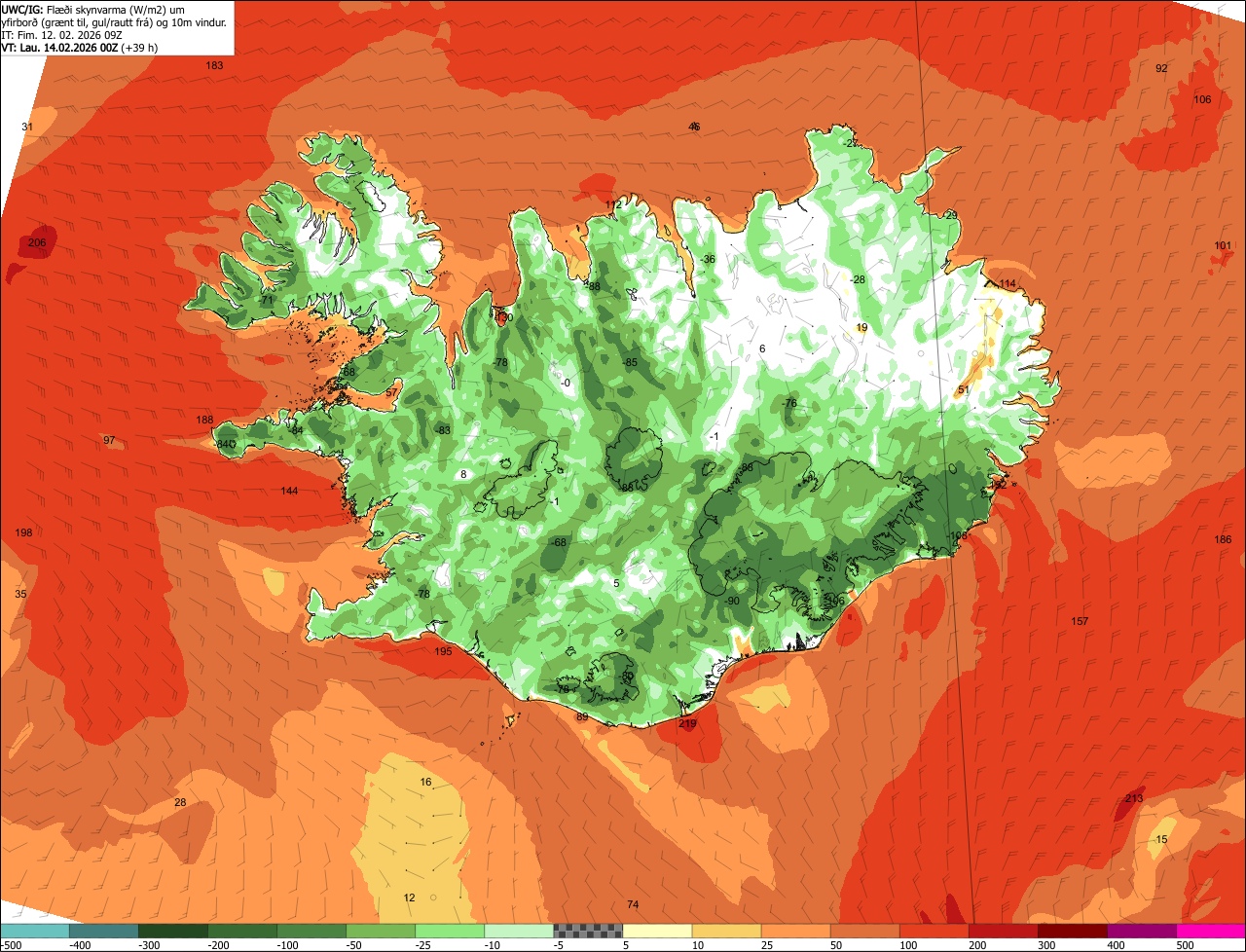Click the map value 35
The width and height of the screenshot is (1246, 952).
pyautogui.click(x=20, y=594)
